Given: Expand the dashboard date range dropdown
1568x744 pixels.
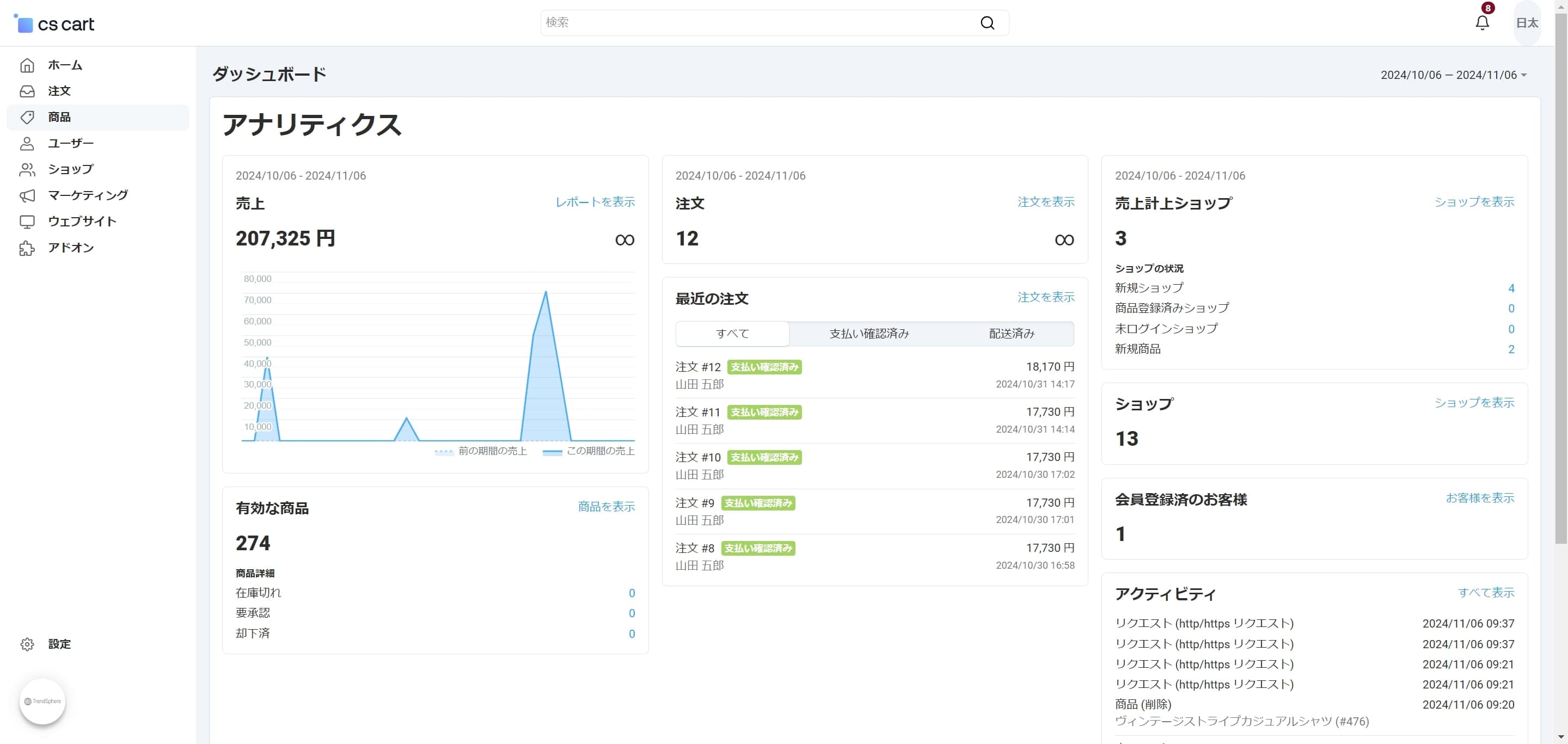Looking at the screenshot, I should coord(1453,75).
